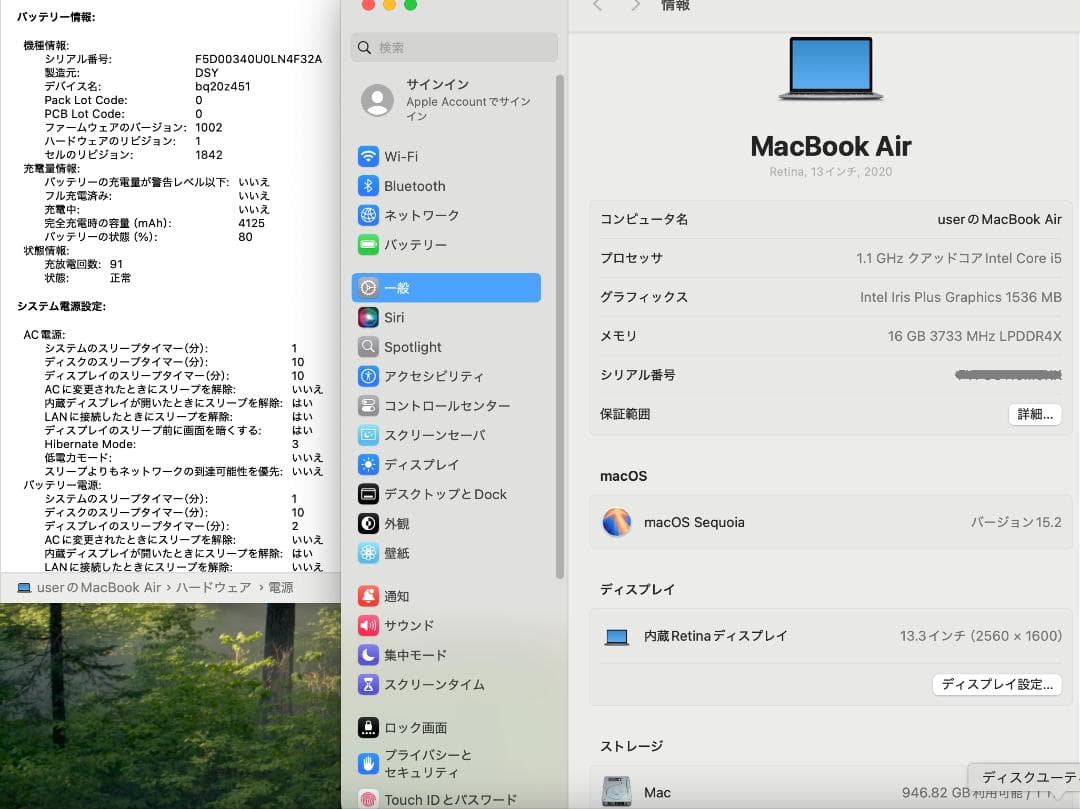
Task: Click the macOS Sequoia バージョン15.2 row
Action: point(831,522)
